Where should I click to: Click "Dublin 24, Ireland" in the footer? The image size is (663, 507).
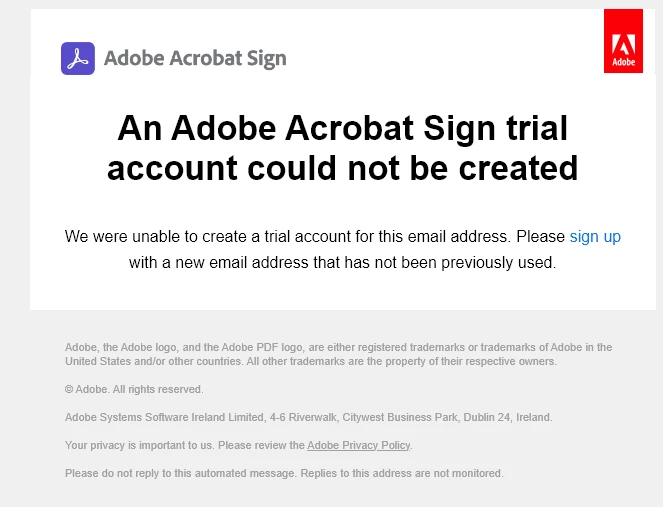(x=507, y=417)
